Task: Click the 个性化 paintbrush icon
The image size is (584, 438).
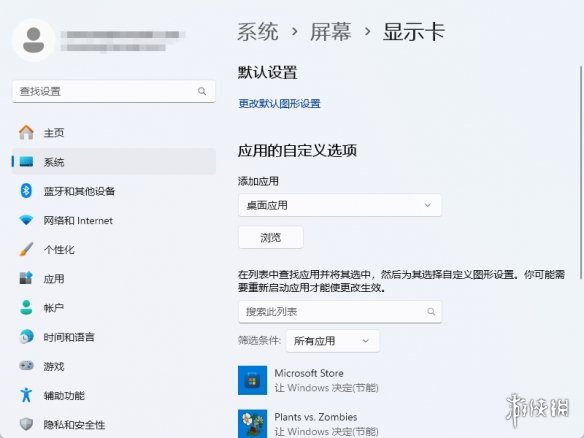Action: [26, 249]
